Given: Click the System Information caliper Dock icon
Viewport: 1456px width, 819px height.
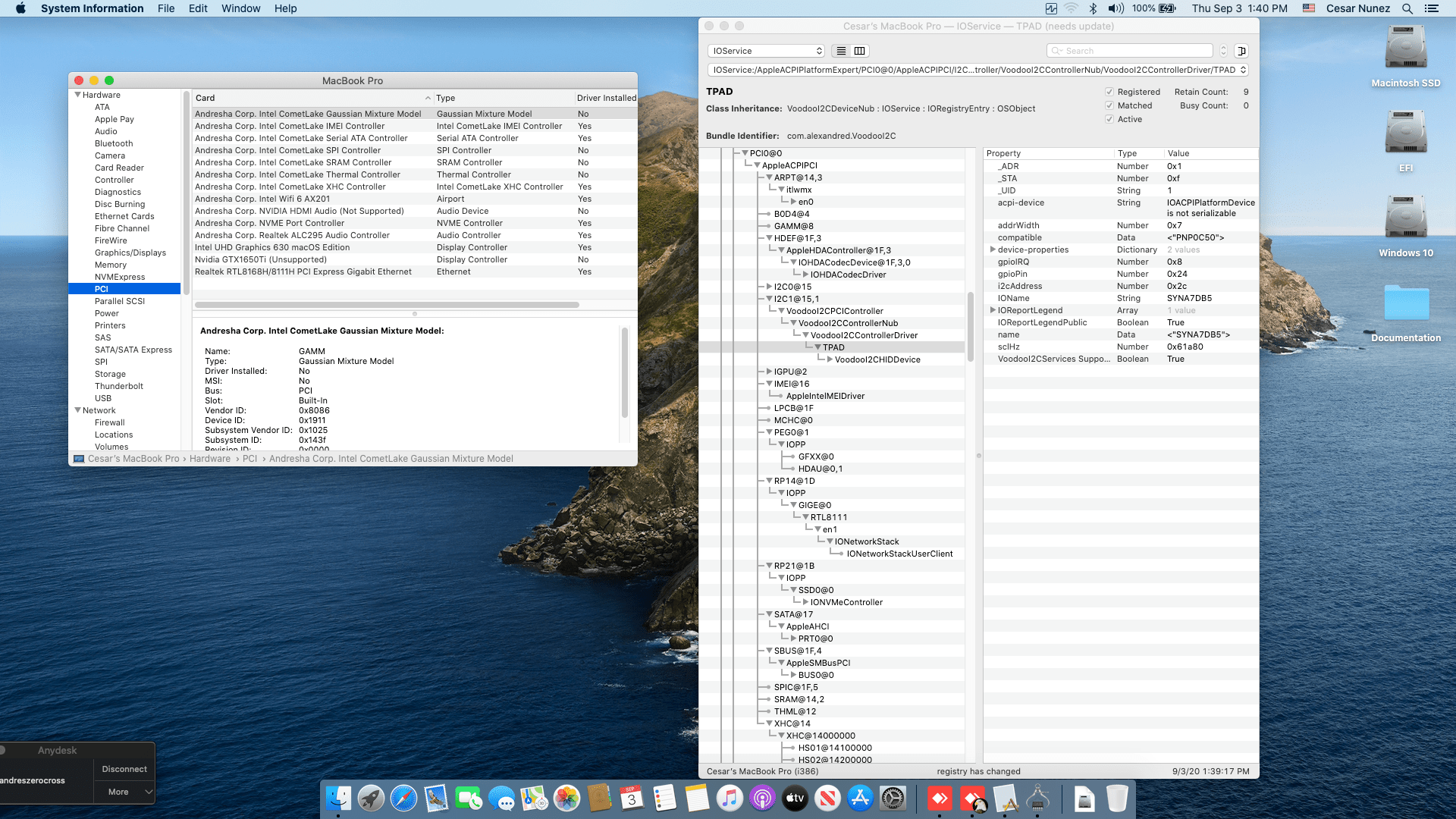Looking at the screenshot, I should pyautogui.click(x=1037, y=799).
